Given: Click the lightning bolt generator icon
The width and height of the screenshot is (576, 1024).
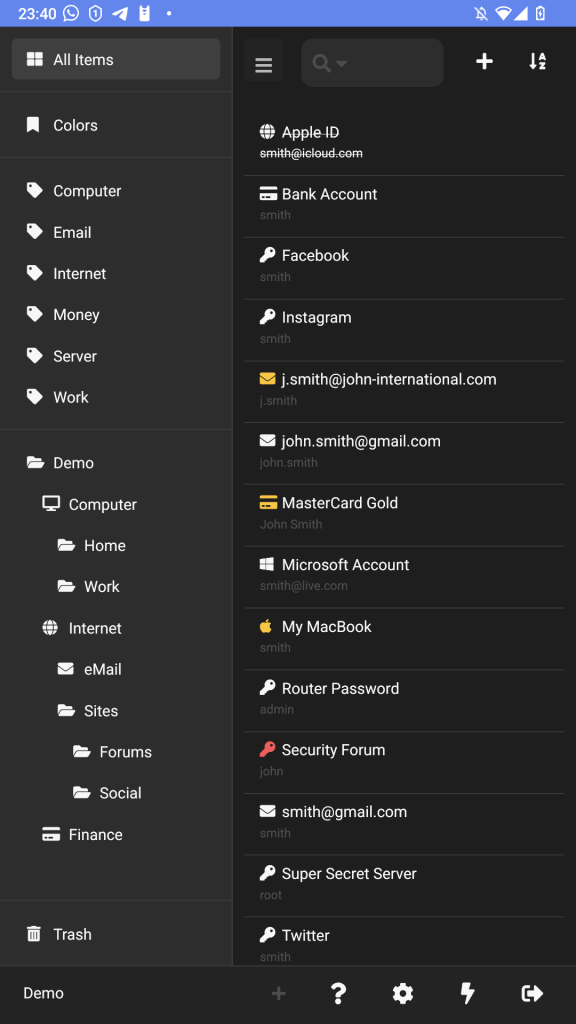Looking at the screenshot, I should (x=468, y=993).
